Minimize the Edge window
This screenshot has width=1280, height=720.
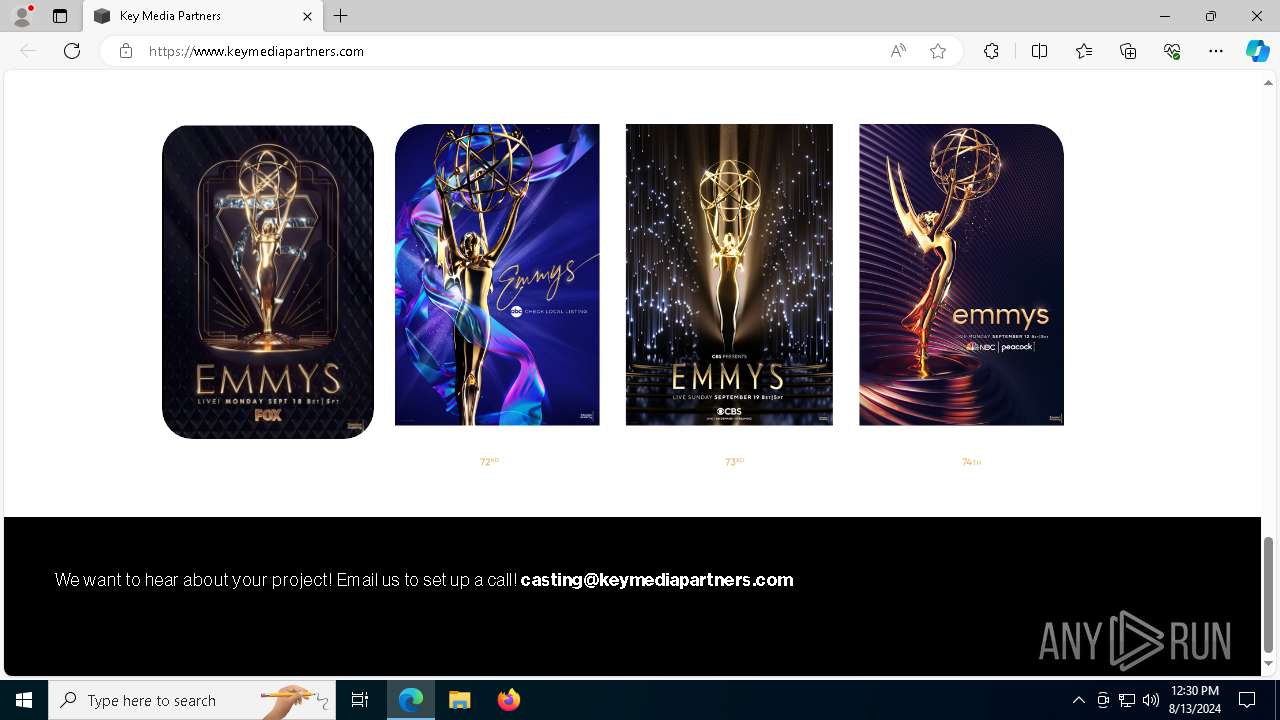pos(1165,16)
